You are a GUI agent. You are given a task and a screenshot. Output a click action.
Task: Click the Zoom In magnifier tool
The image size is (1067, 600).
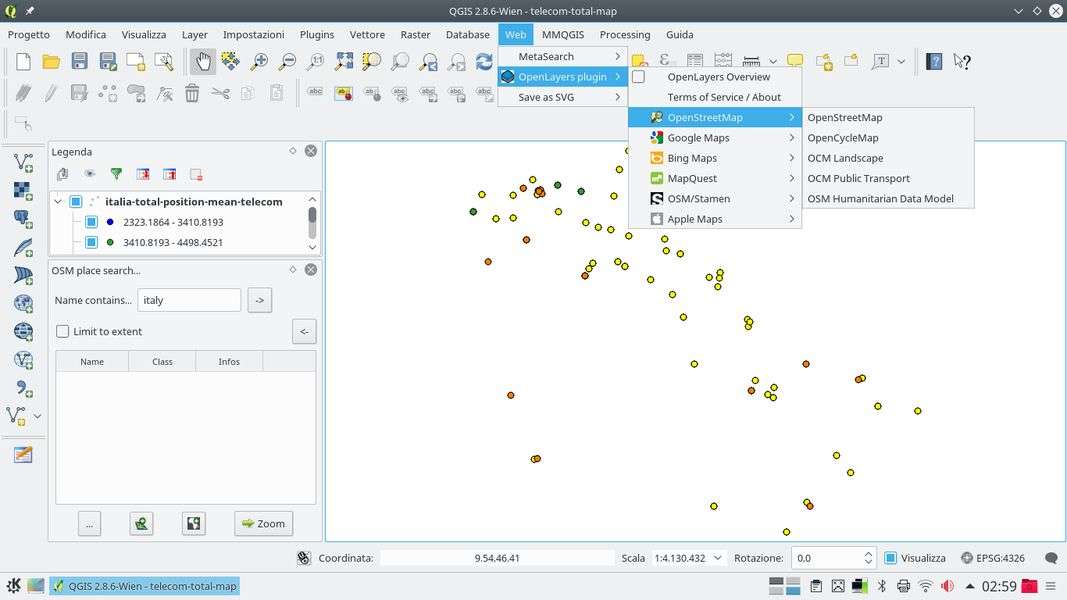259,62
